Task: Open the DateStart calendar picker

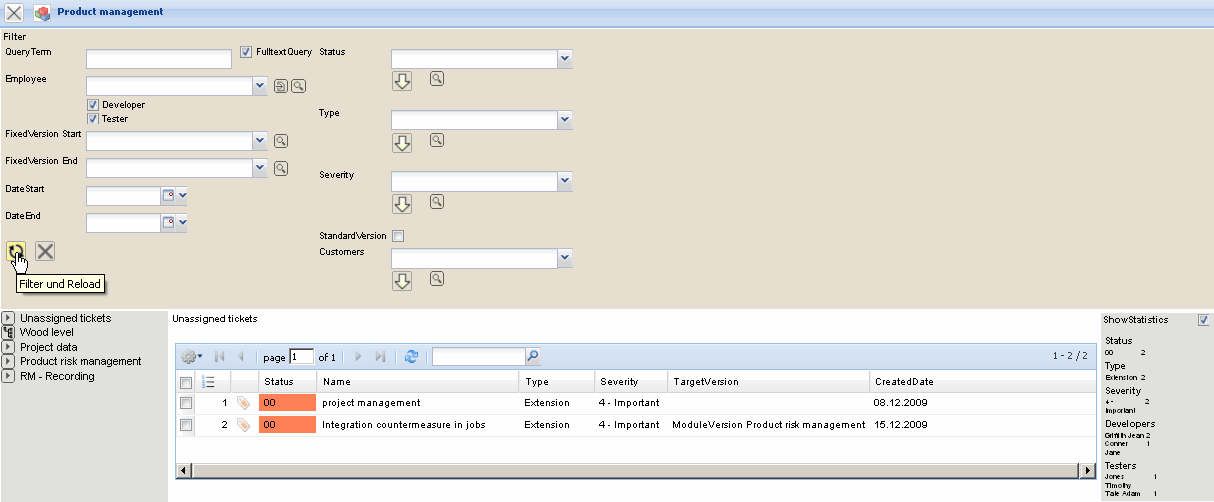Action: pyautogui.click(x=169, y=196)
